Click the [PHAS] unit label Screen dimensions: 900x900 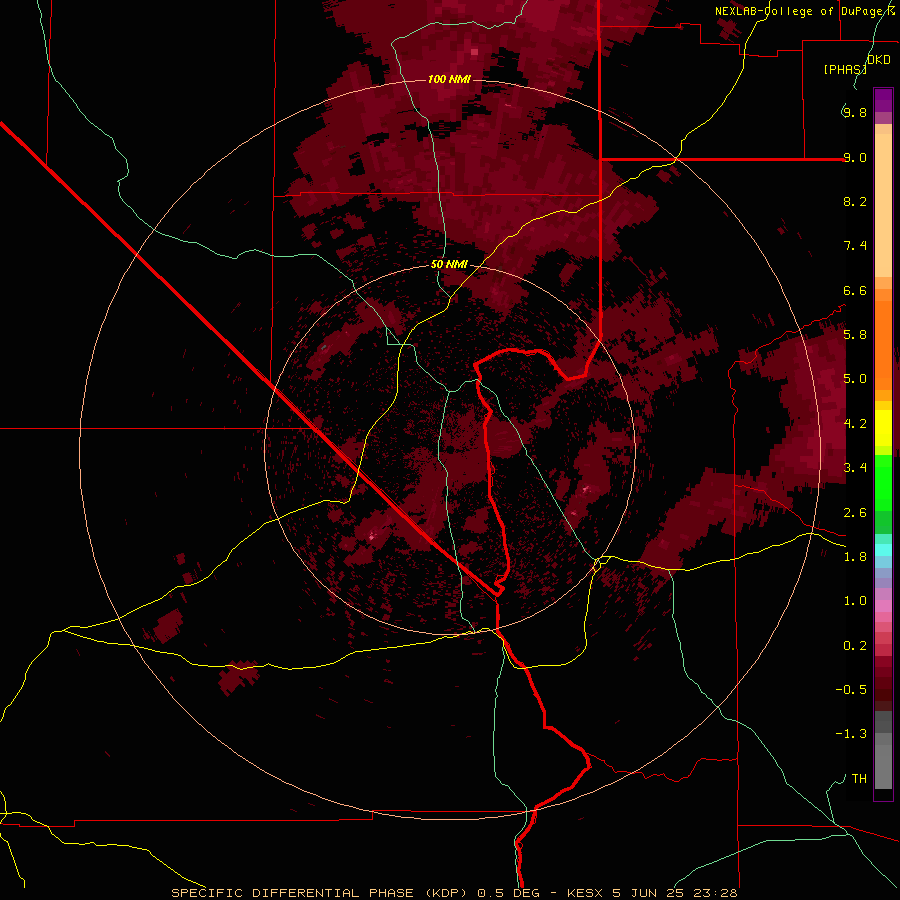(845, 69)
